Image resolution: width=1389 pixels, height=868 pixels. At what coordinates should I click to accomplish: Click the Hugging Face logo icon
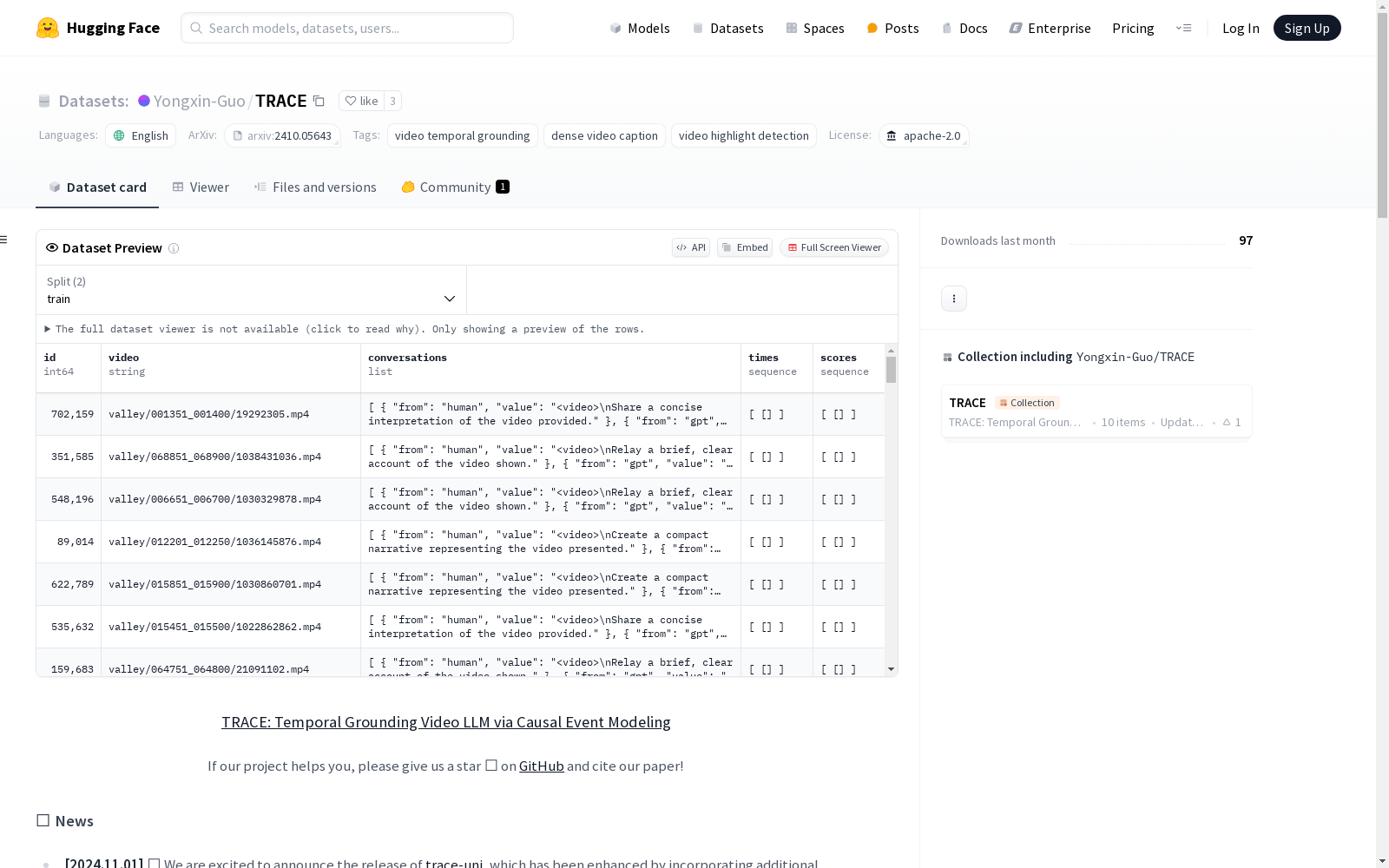(x=48, y=28)
